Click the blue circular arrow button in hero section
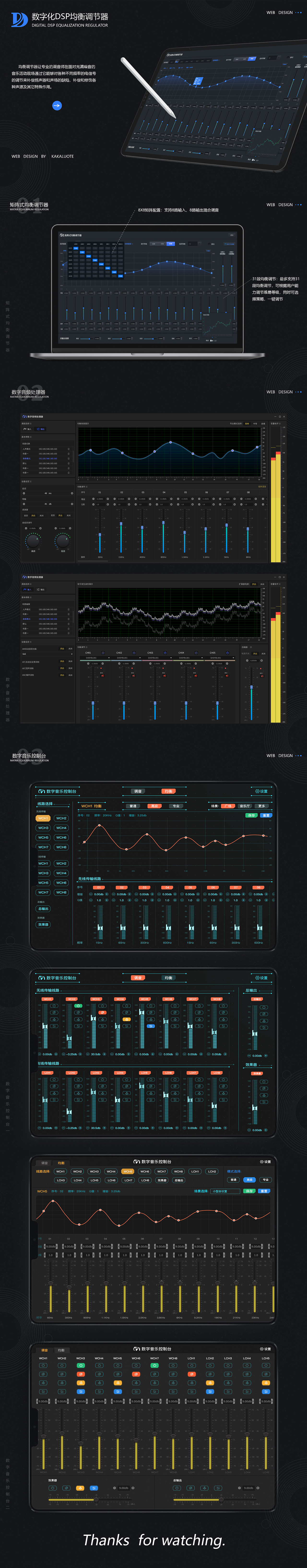The height and width of the screenshot is (1568, 307). (57, 105)
